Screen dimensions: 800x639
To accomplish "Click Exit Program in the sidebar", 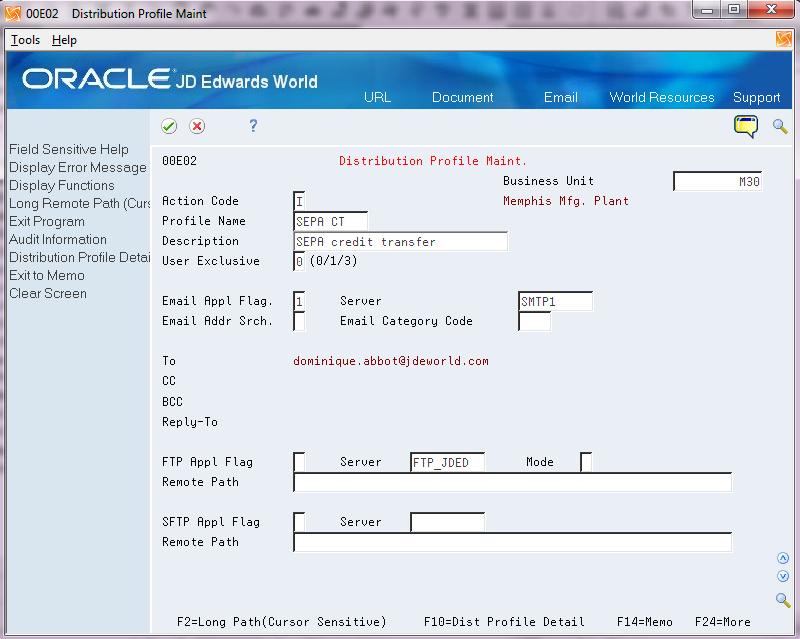I will click(47, 222).
